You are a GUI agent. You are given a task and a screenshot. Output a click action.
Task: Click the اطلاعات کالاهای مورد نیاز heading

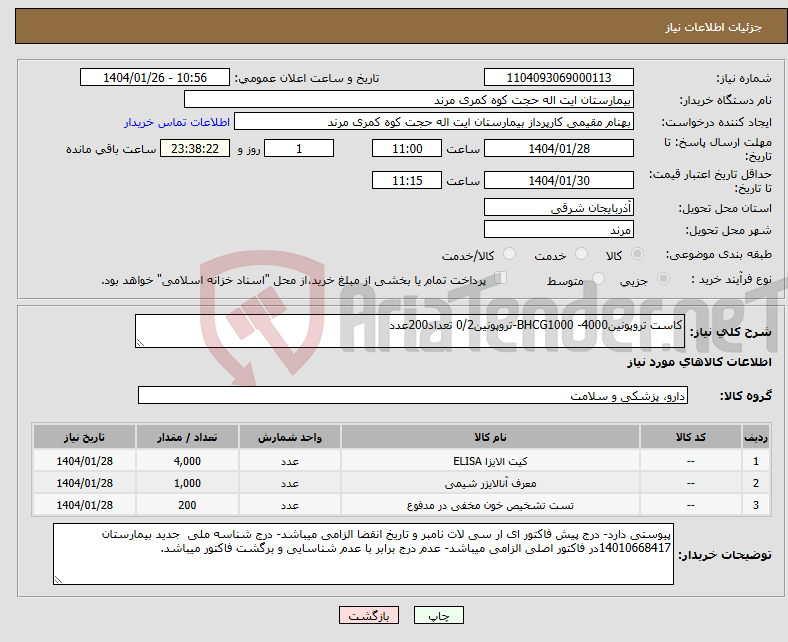coord(699,362)
